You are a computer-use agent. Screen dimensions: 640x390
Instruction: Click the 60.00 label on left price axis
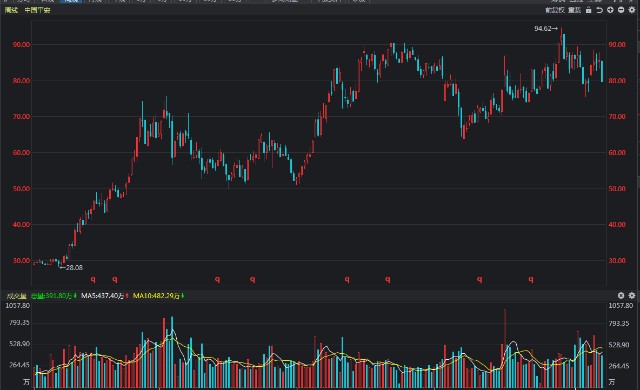[21, 153]
